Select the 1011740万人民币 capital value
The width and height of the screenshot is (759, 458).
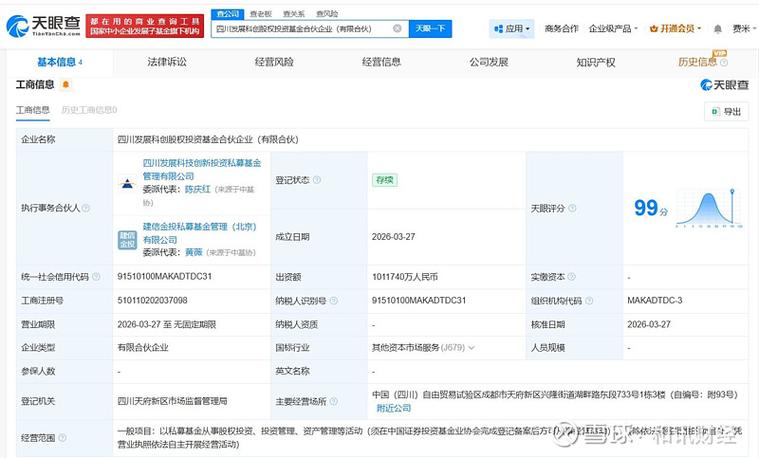point(405,277)
